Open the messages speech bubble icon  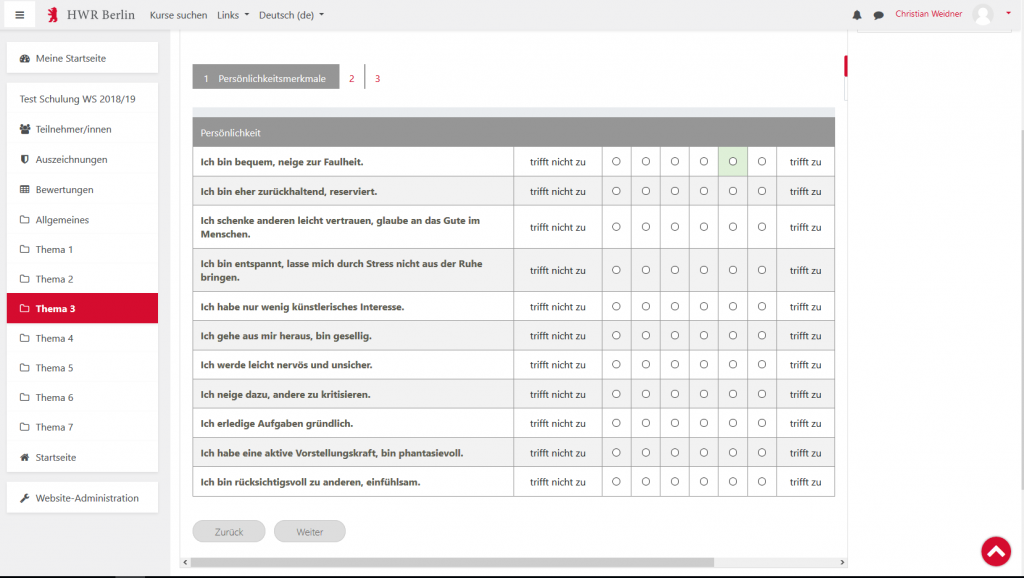click(878, 15)
